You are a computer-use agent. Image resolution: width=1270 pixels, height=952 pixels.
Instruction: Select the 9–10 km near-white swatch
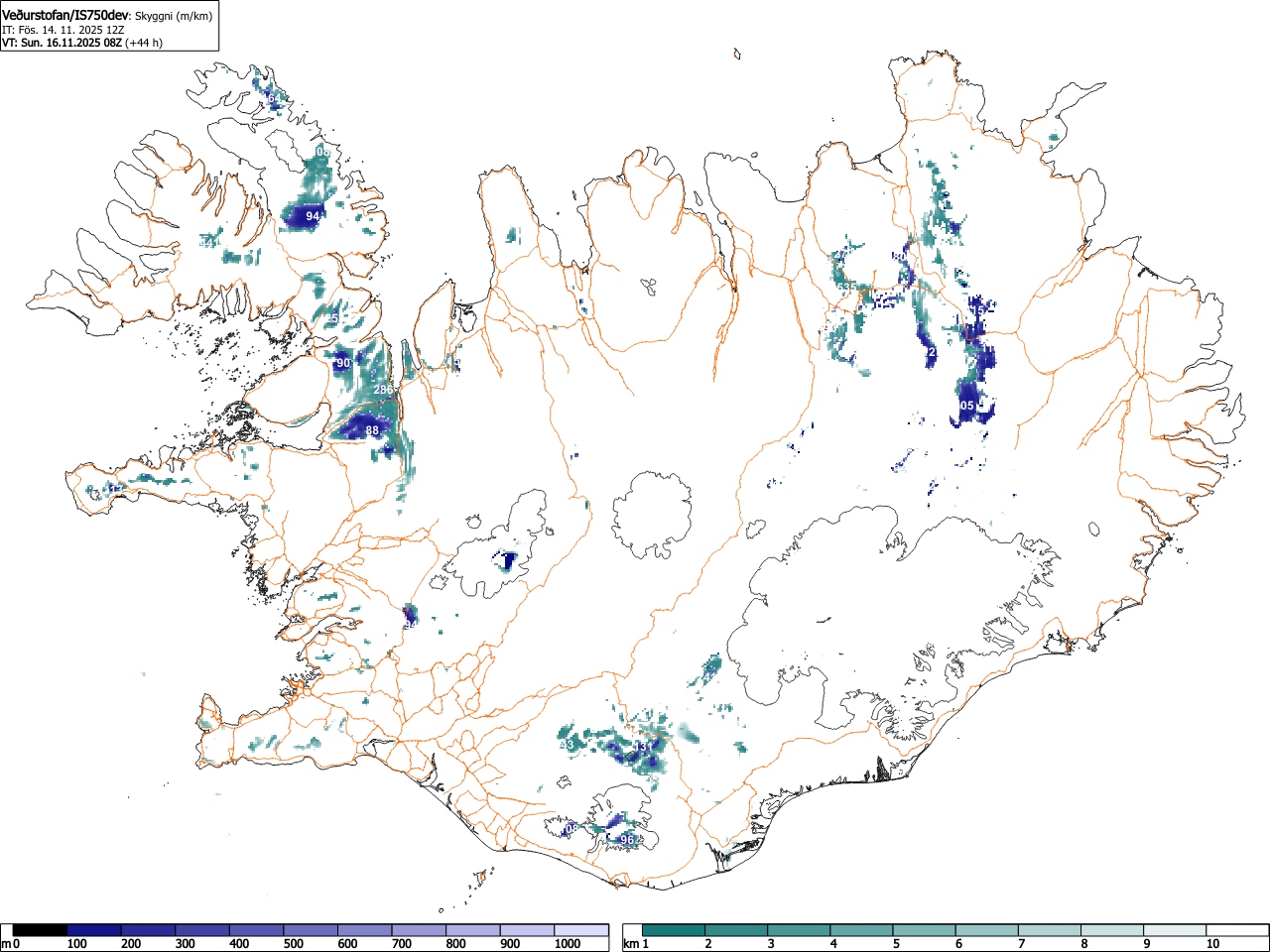click(x=1174, y=930)
